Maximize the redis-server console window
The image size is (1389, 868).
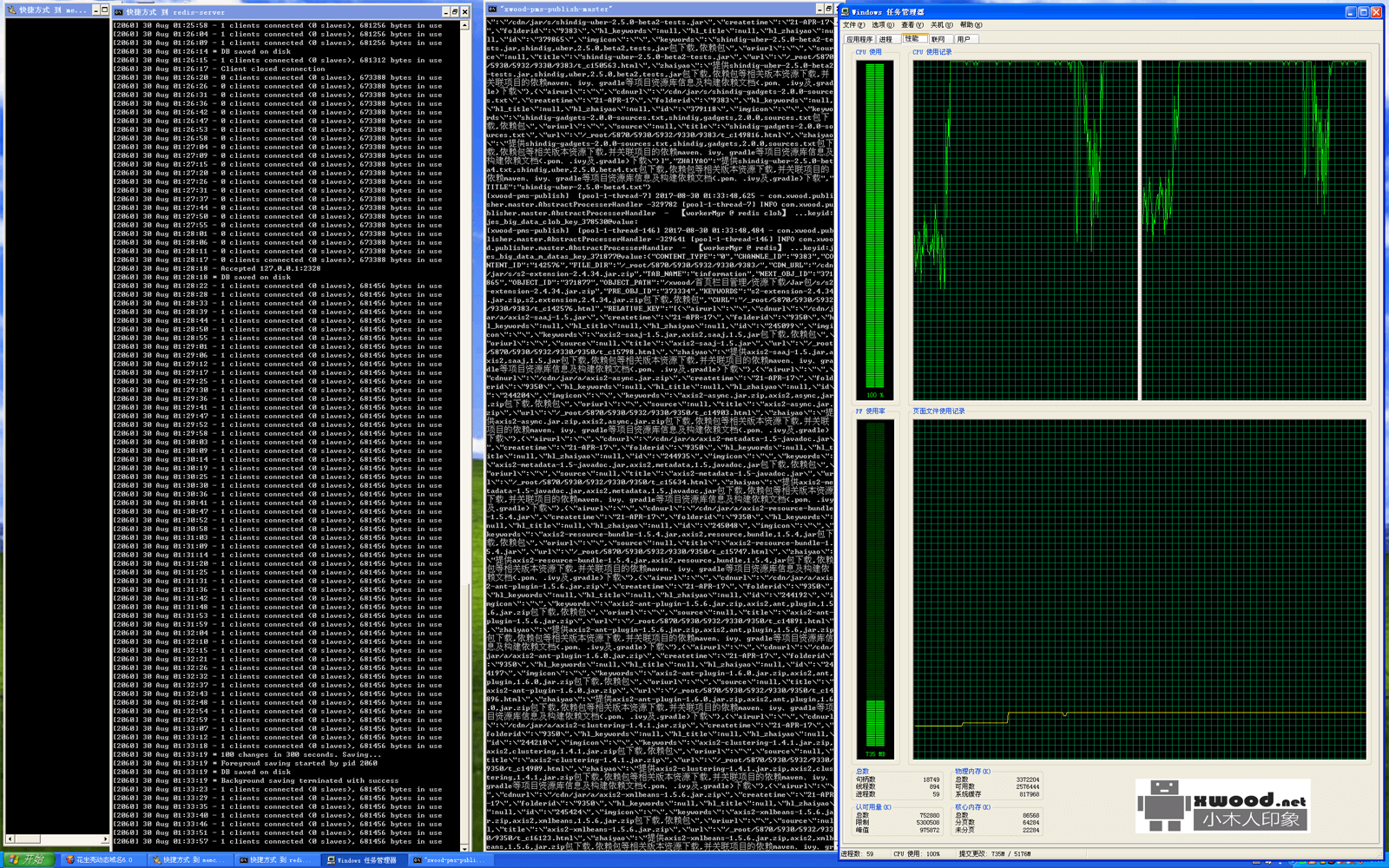coord(455,12)
